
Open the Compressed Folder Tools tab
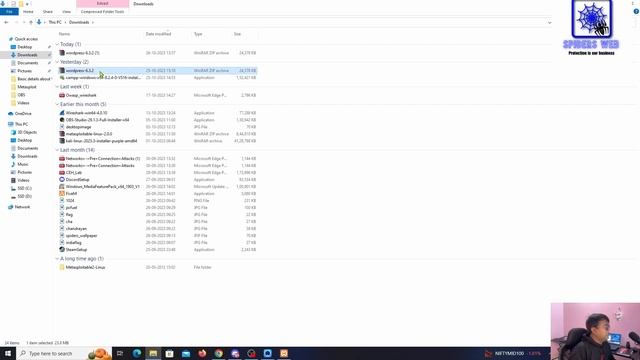pyautogui.click(x=102, y=12)
